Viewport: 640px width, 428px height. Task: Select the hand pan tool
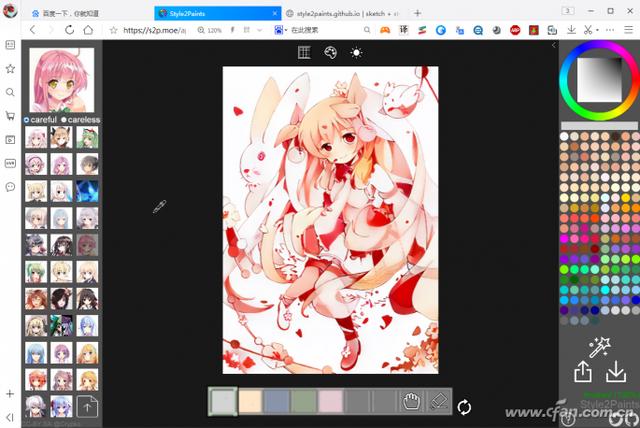411,401
